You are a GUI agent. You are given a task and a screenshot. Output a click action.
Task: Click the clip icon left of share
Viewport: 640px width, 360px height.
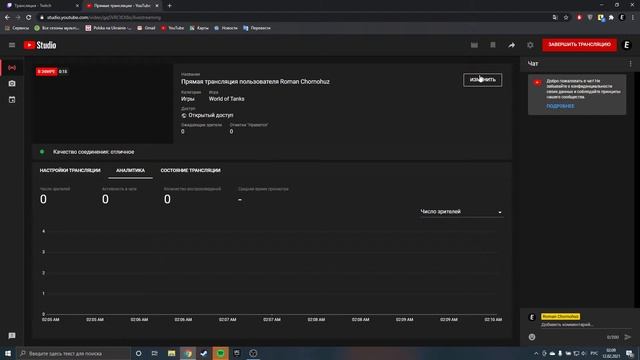click(493, 45)
